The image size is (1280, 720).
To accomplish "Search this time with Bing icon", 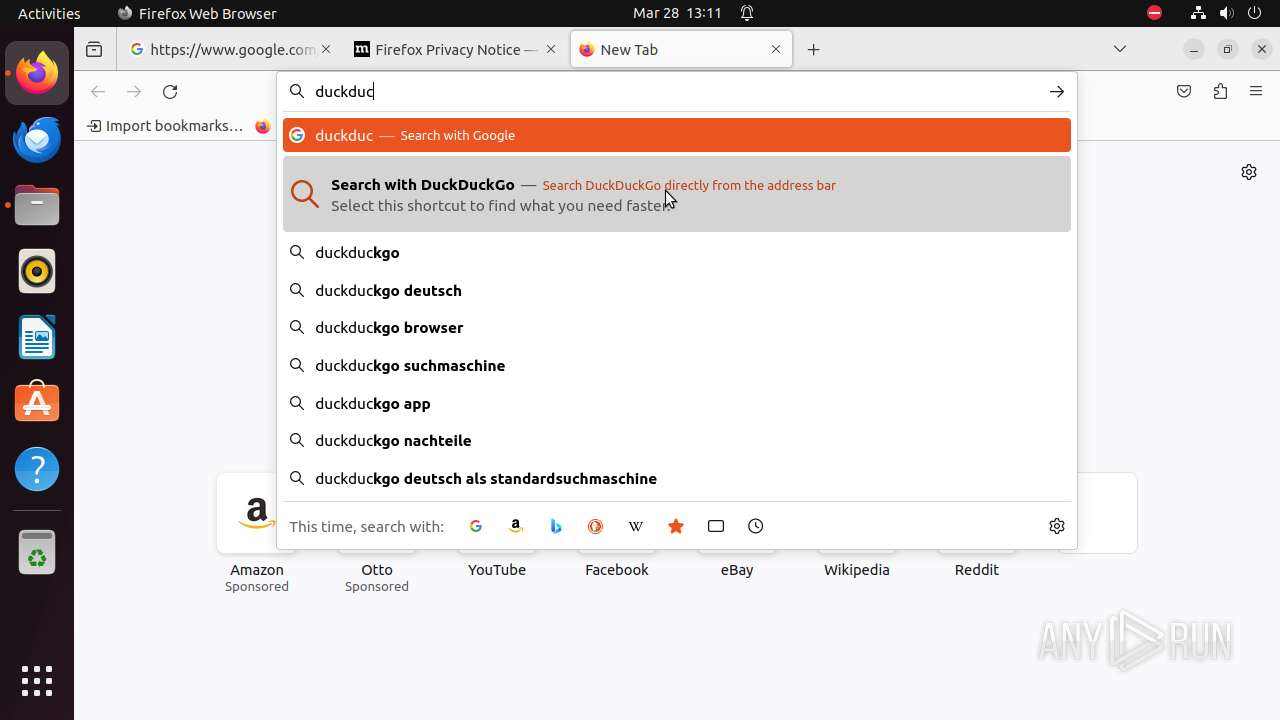I will coord(556,526).
